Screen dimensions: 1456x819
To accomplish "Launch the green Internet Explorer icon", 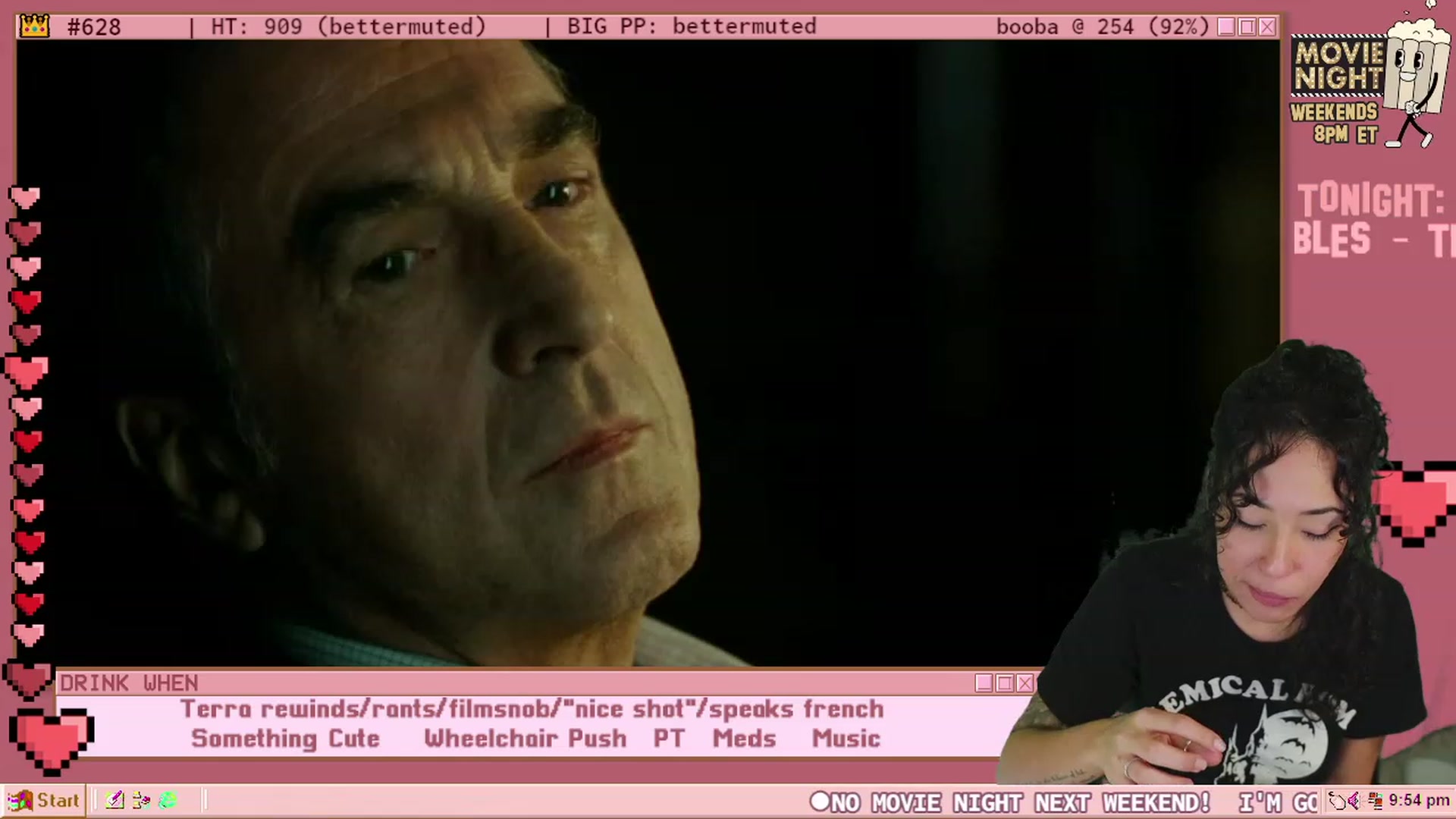I will coord(168,800).
